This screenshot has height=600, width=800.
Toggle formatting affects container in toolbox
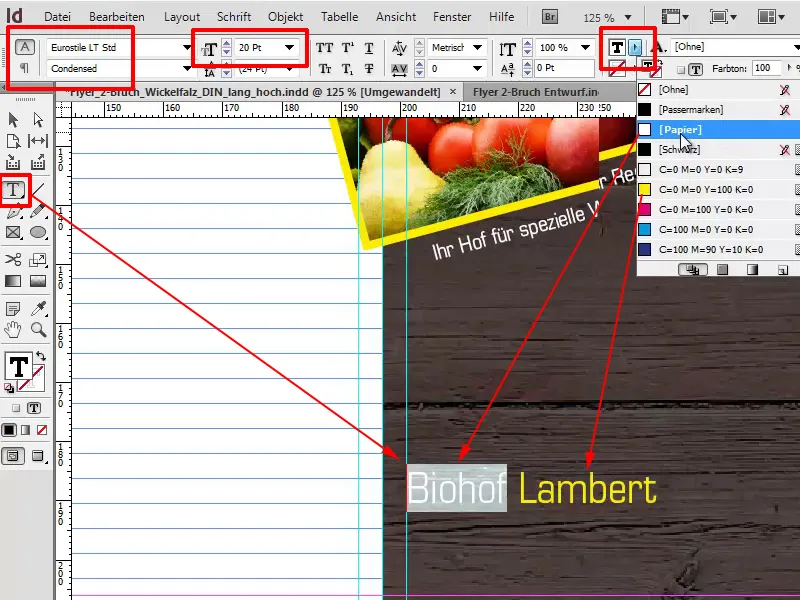pos(16,408)
